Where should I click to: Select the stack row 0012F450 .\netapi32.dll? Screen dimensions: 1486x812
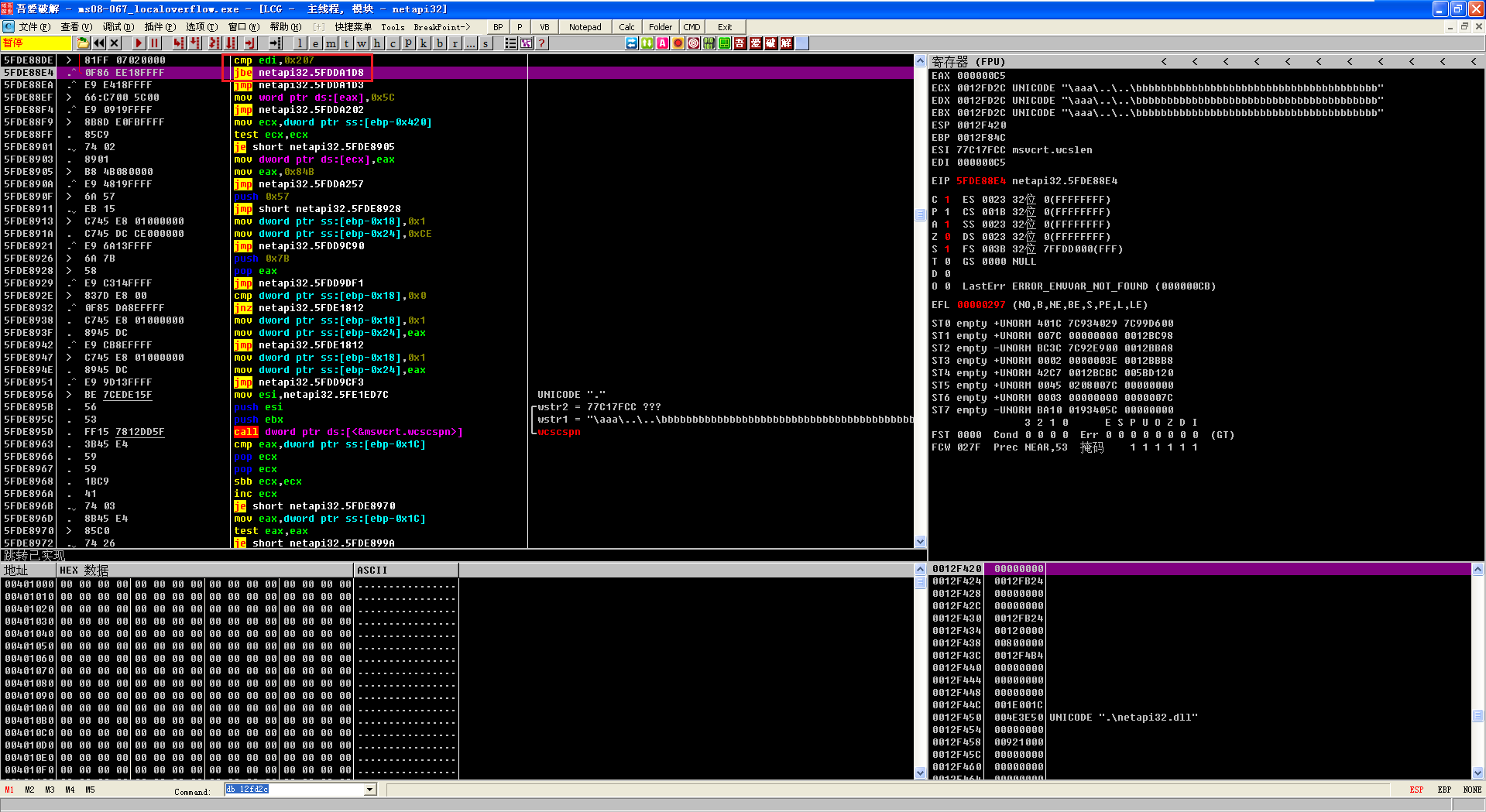coord(1200,718)
